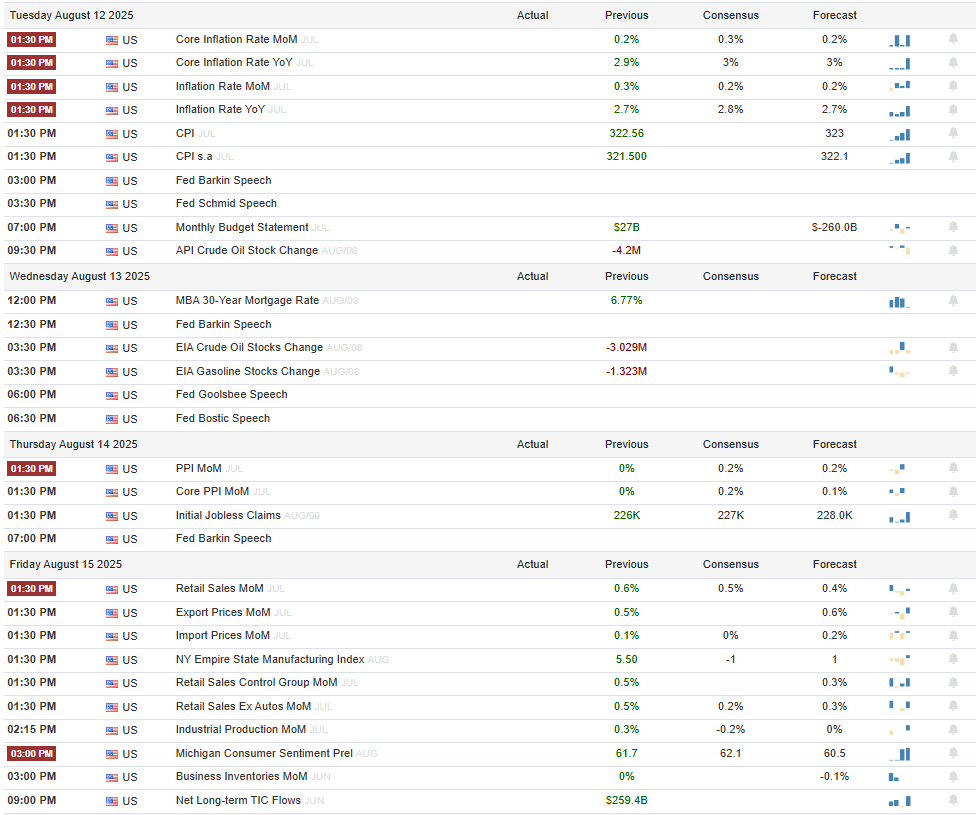Click the Consensus header under Tuesday August 12
Image resolution: width=980 pixels, height=815 pixels.
pyautogui.click(x=731, y=16)
